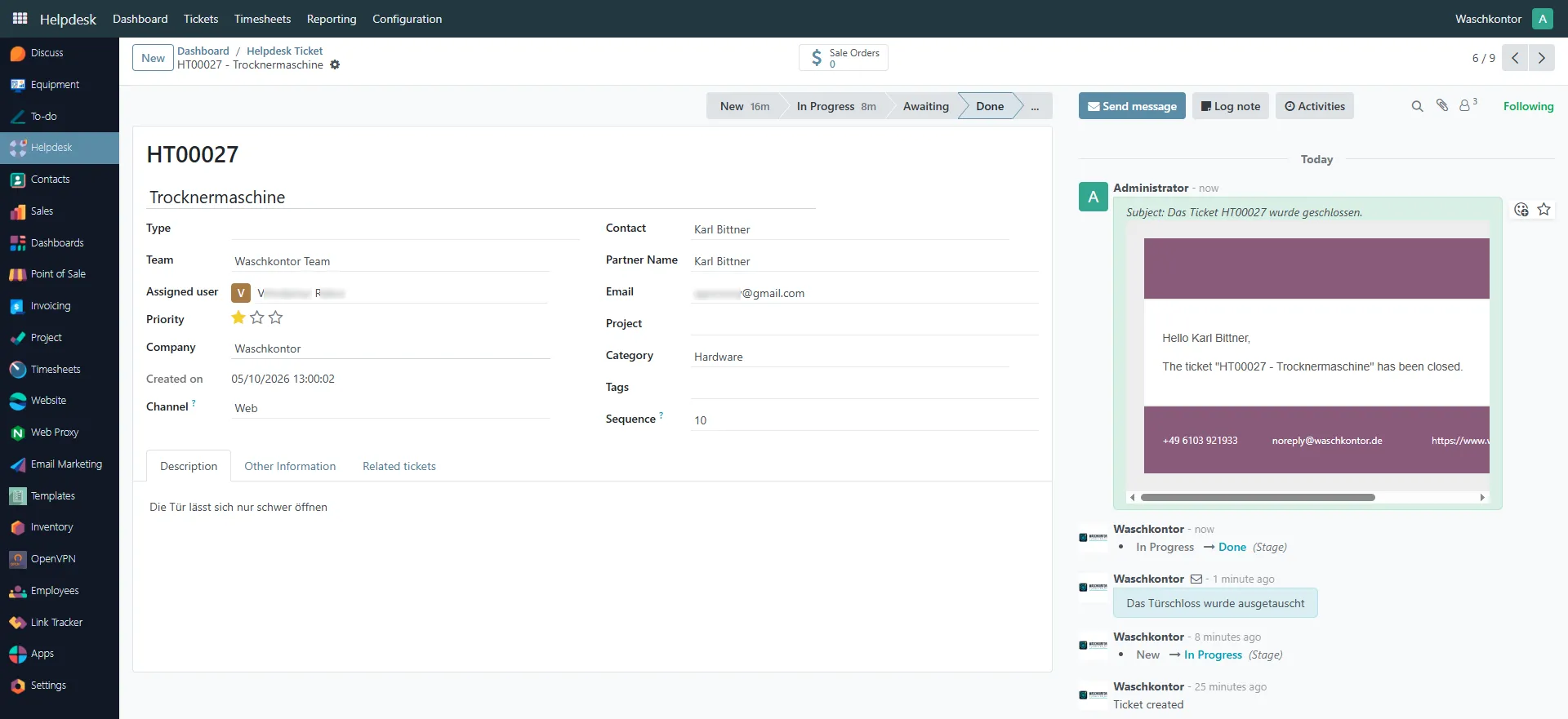1568x719 pixels.
Task: Open the Project dropdown field
Action: (865, 325)
